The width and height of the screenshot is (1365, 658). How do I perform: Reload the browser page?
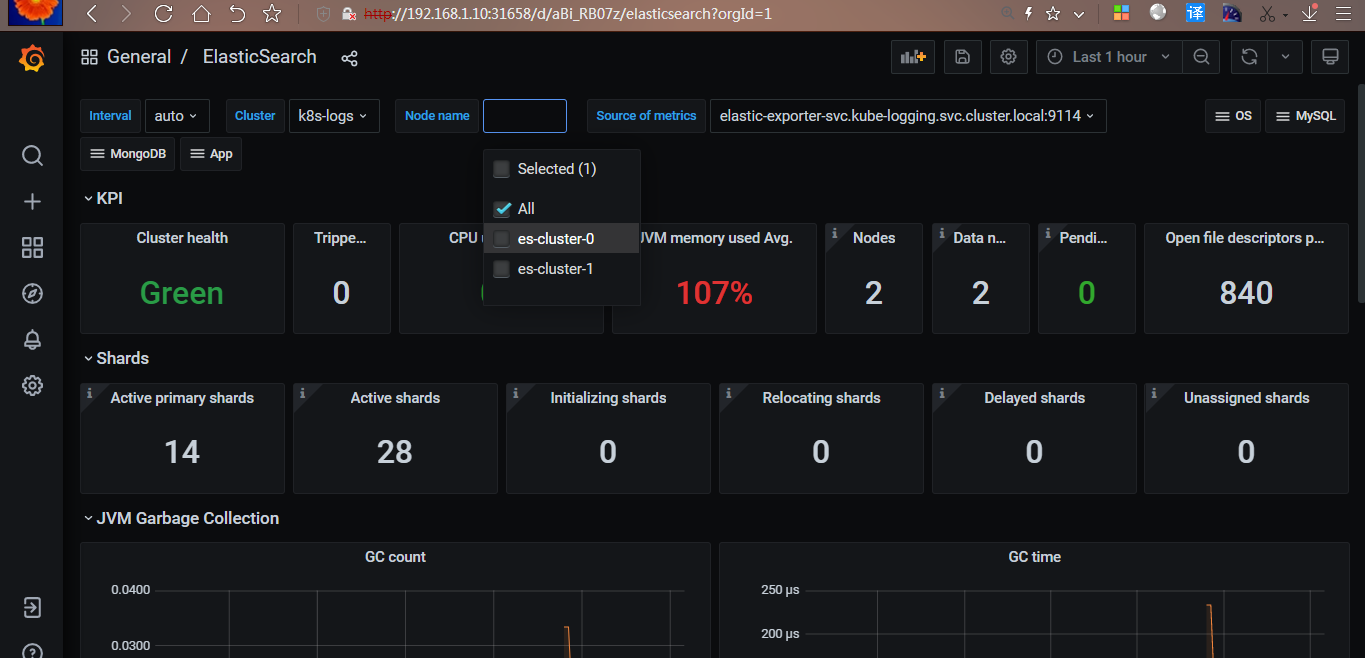(163, 14)
